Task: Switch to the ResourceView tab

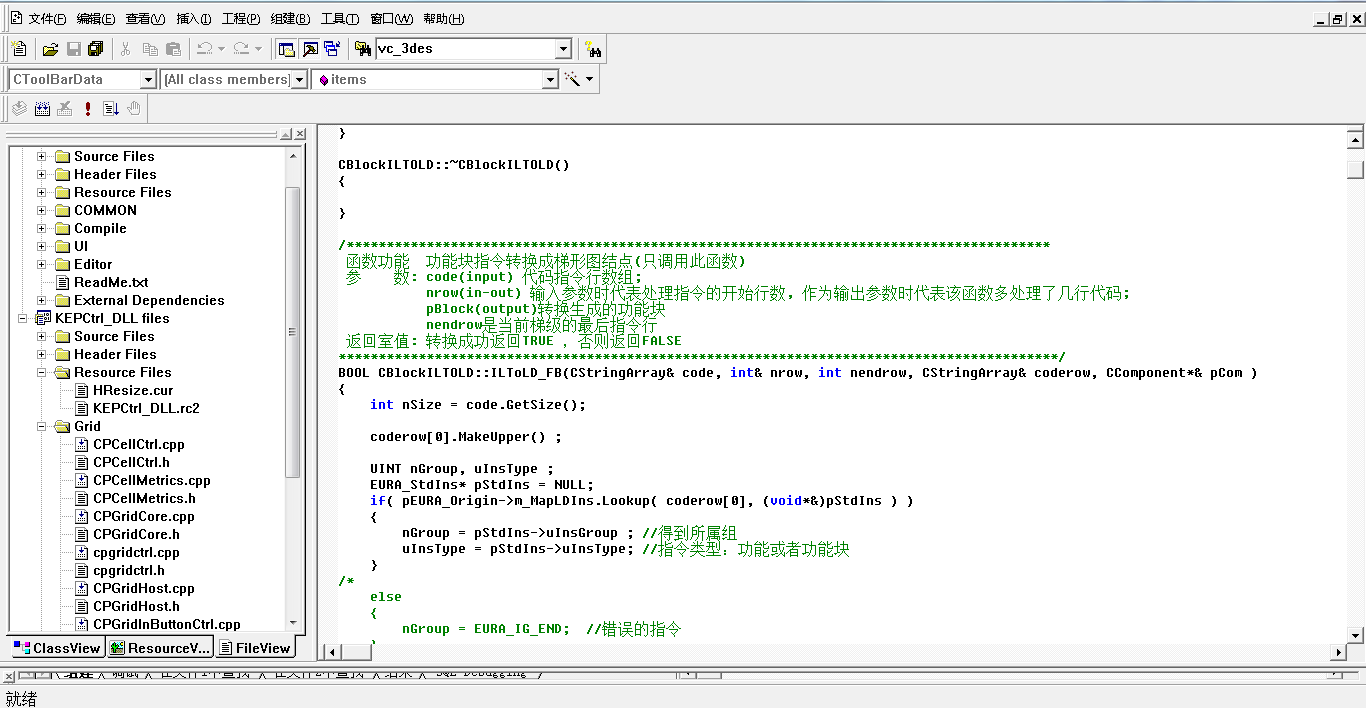Action: (x=160, y=648)
